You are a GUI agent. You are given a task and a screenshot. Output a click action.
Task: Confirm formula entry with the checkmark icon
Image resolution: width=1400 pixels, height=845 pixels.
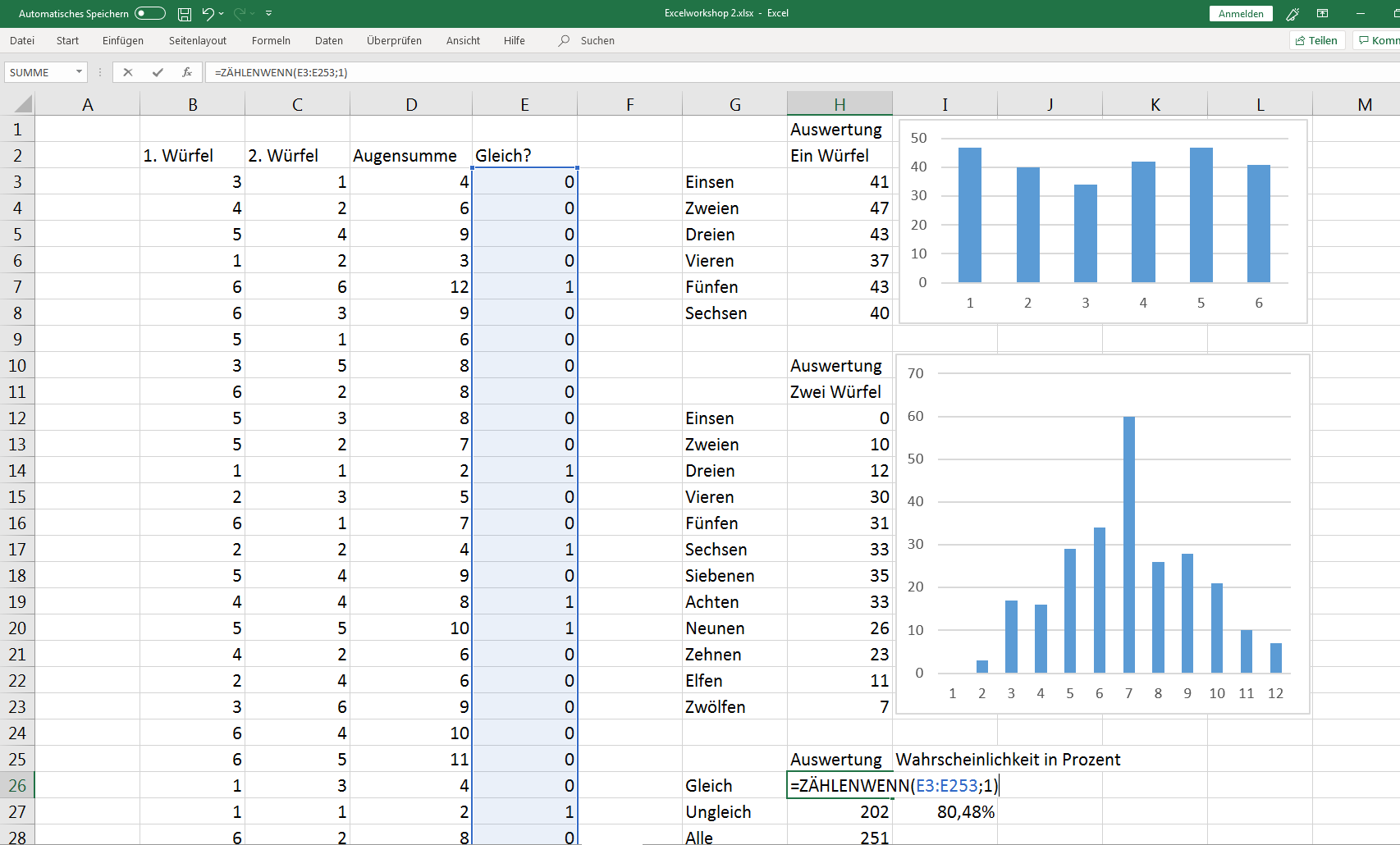coord(158,72)
